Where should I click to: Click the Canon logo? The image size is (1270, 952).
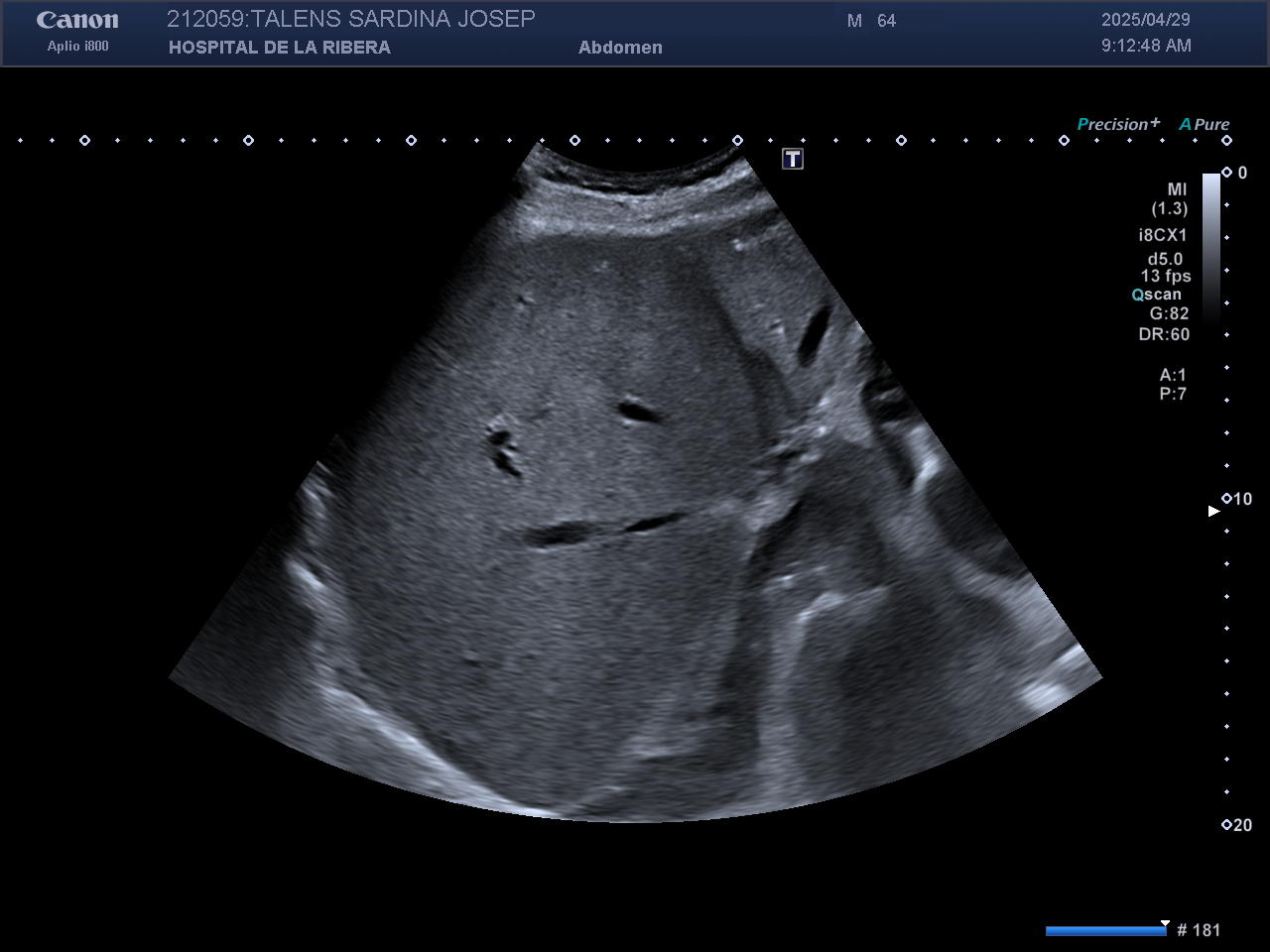click(x=77, y=21)
